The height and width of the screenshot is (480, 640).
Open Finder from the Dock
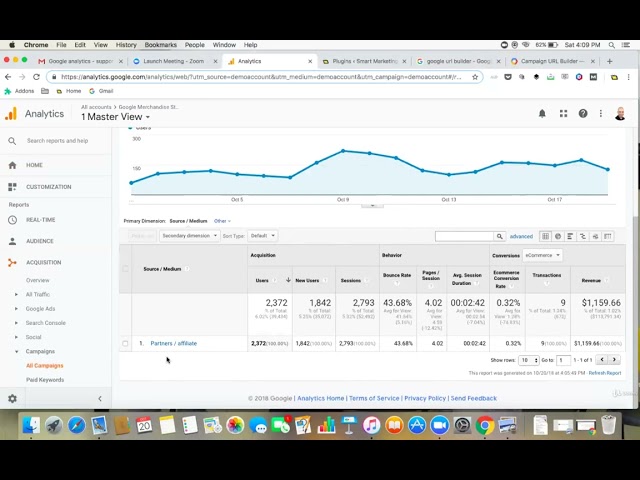tap(31, 425)
